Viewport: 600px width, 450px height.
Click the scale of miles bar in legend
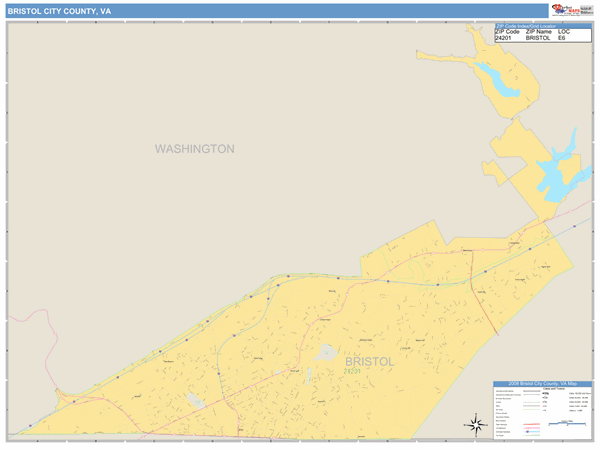pos(567,423)
